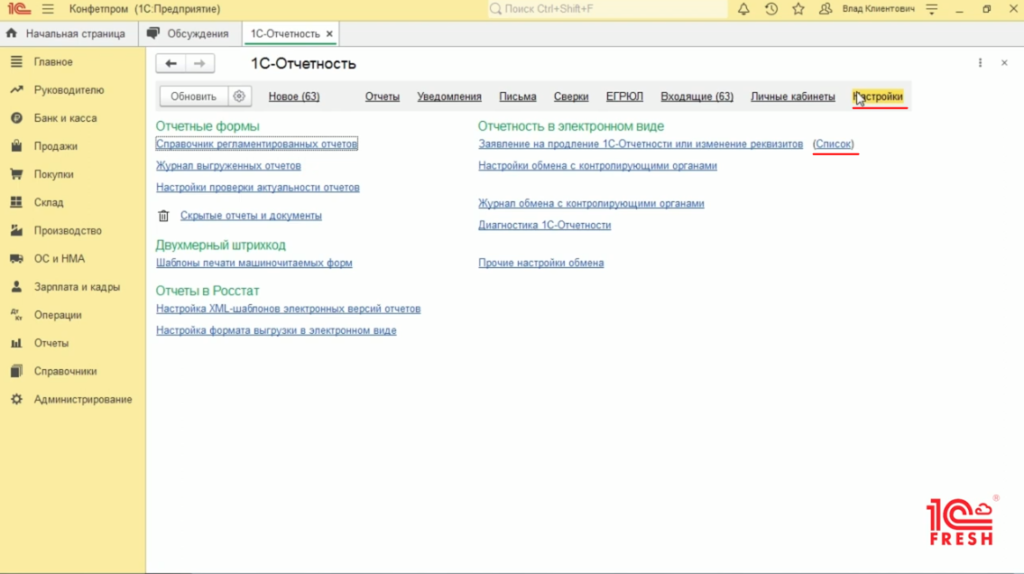Click the Влад Клиентович user name
This screenshot has height=574, width=1024.
coord(878,9)
